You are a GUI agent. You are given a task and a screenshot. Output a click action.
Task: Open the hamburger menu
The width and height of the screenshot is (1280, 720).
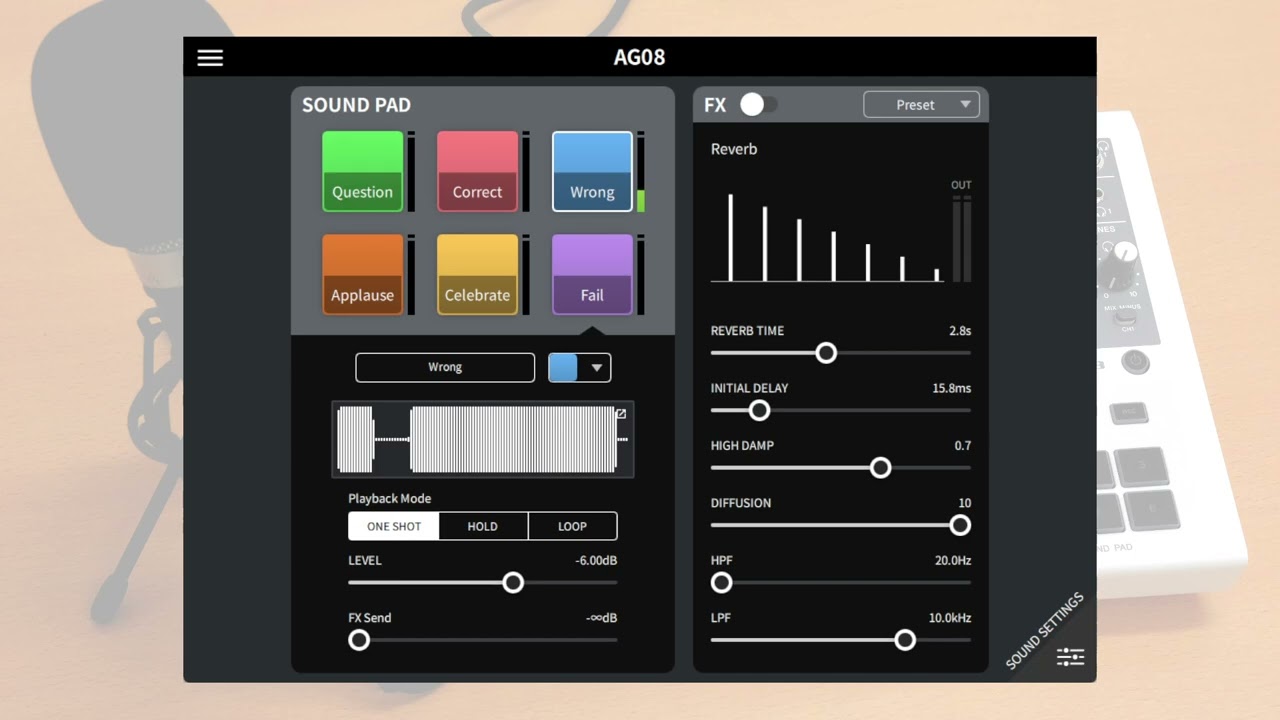pos(210,57)
